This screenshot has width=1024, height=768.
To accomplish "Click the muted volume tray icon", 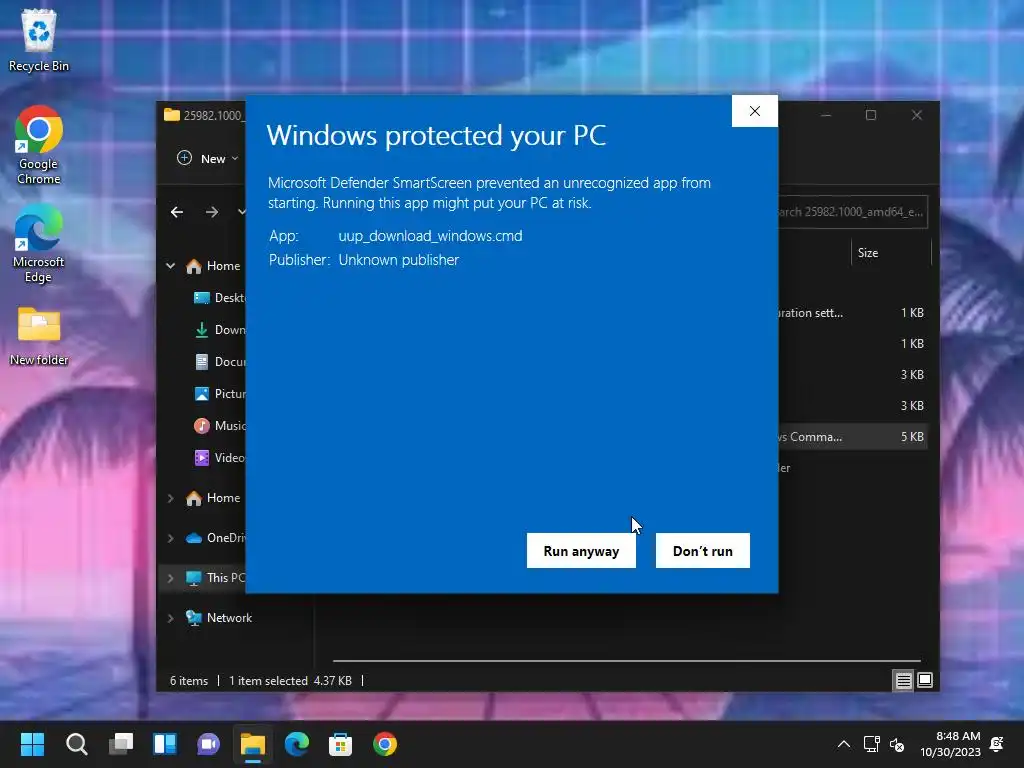I will [897, 744].
